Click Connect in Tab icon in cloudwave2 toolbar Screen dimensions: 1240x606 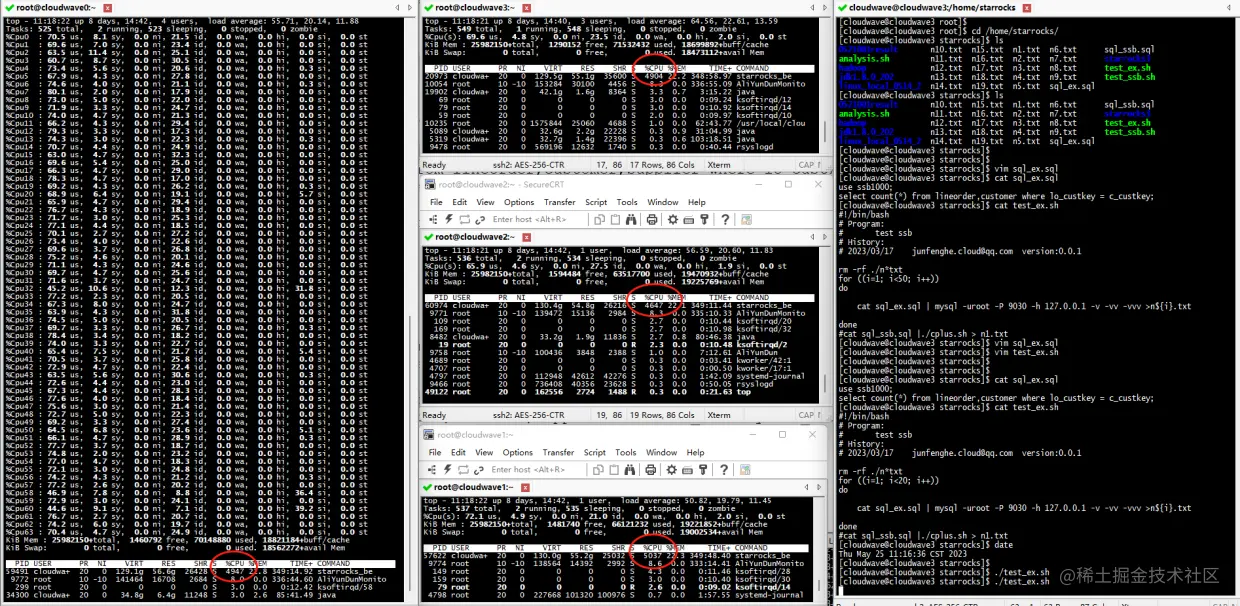coord(465,219)
